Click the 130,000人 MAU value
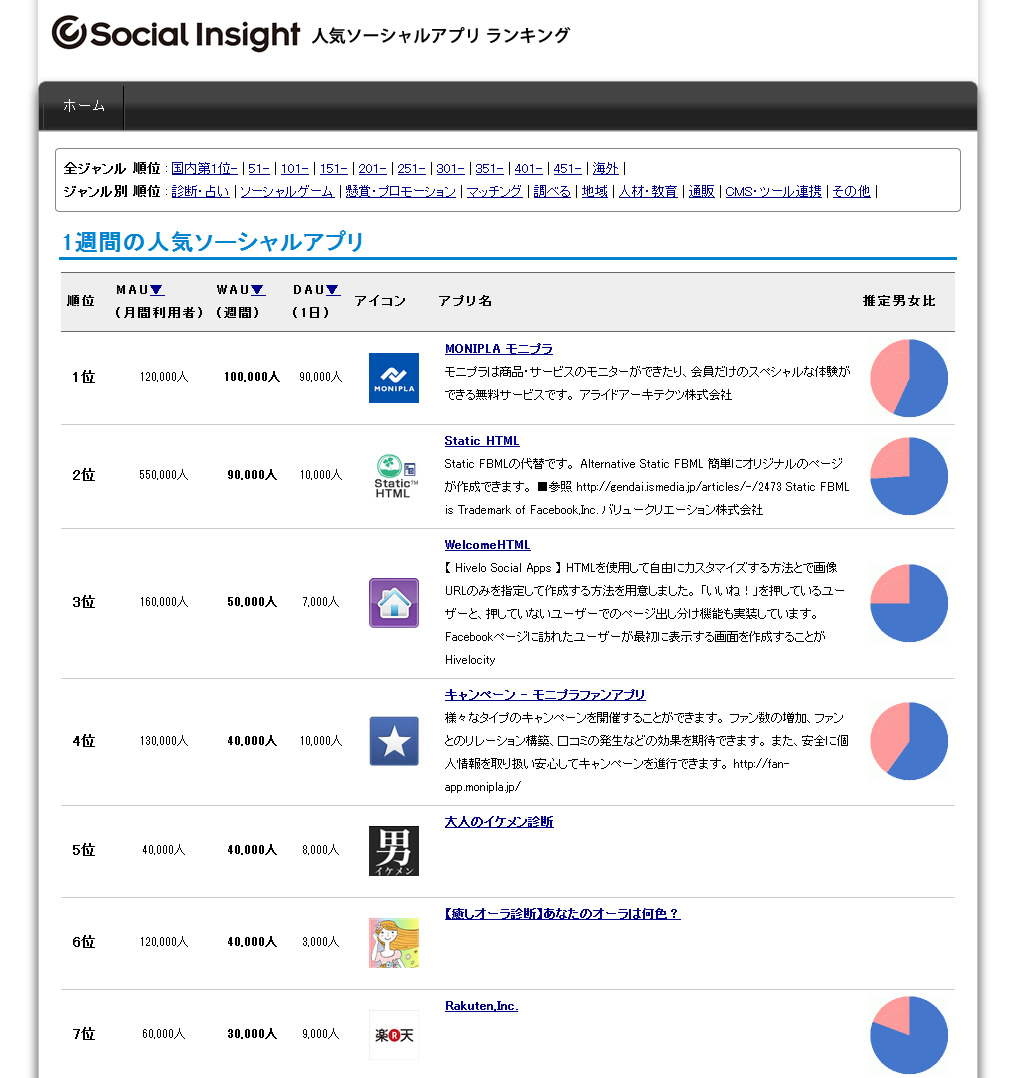The width and height of the screenshot is (1018, 1078). (x=164, y=740)
